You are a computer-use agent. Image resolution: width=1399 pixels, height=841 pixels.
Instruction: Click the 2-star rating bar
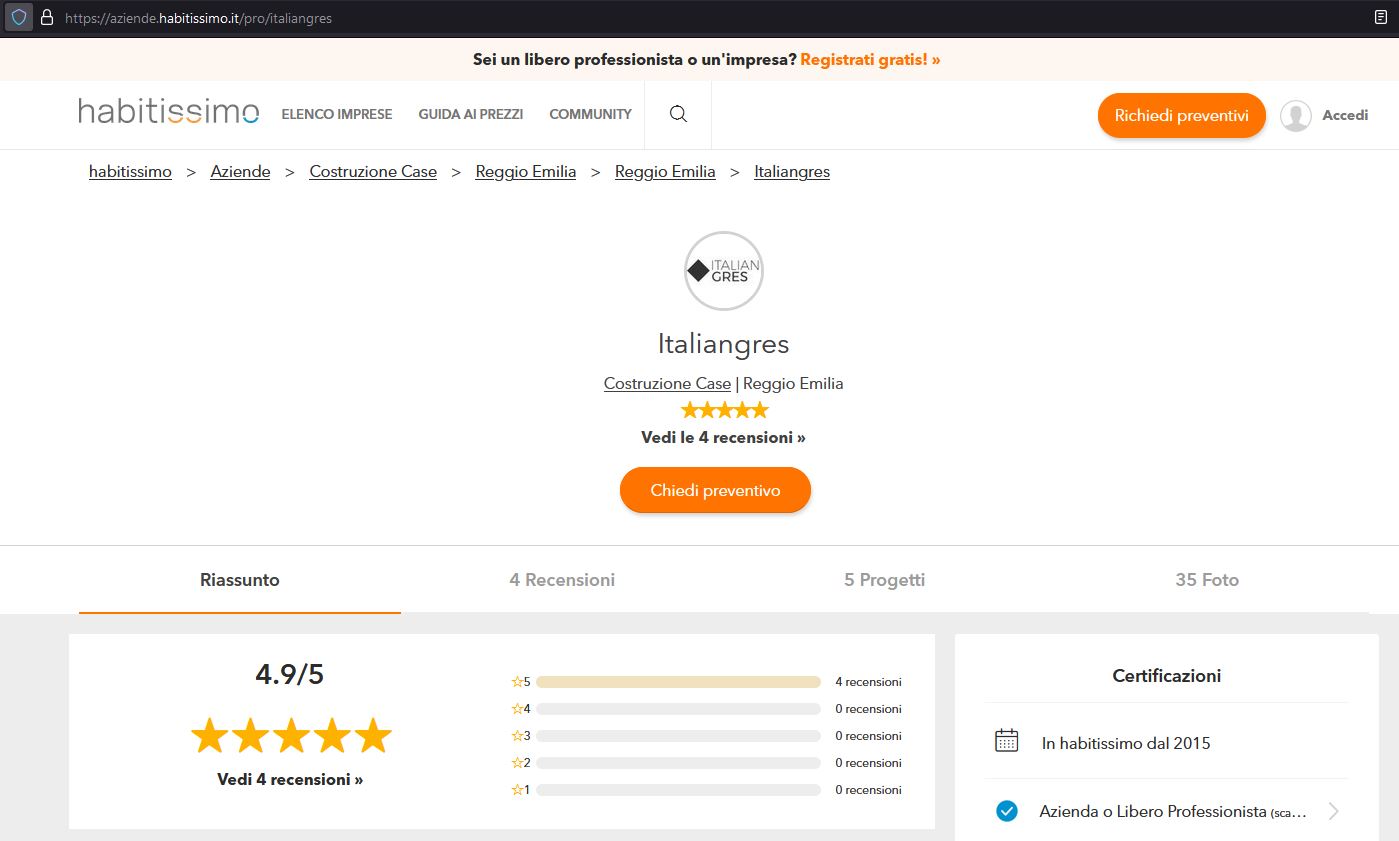(678, 763)
